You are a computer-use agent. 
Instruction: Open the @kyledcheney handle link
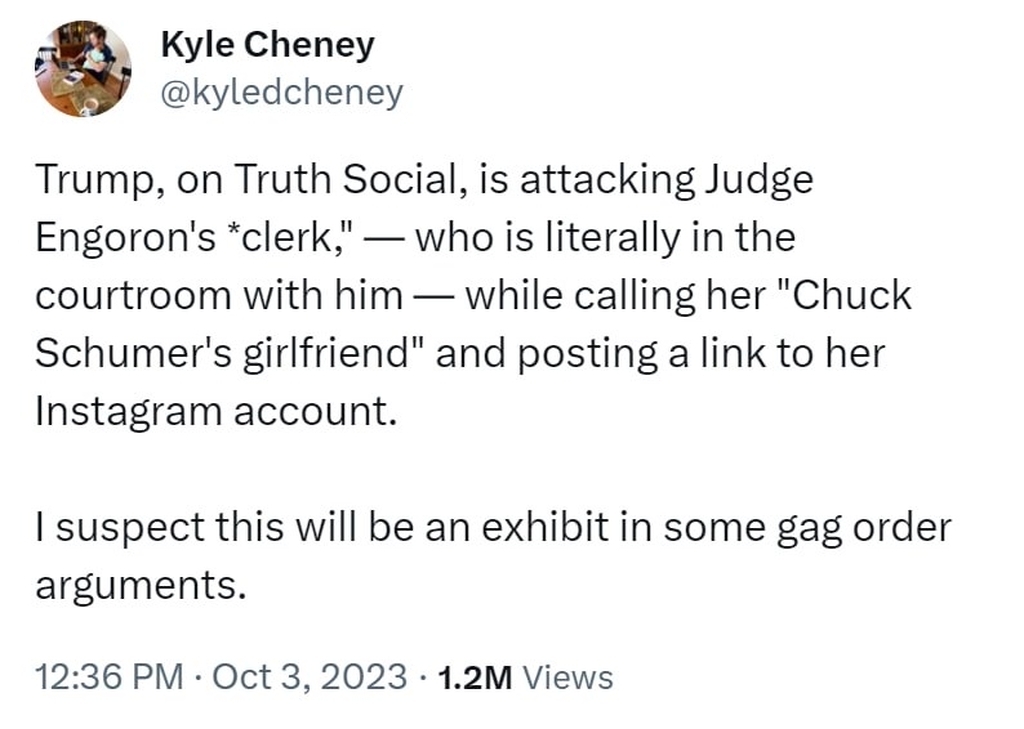(x=281, y=93)
